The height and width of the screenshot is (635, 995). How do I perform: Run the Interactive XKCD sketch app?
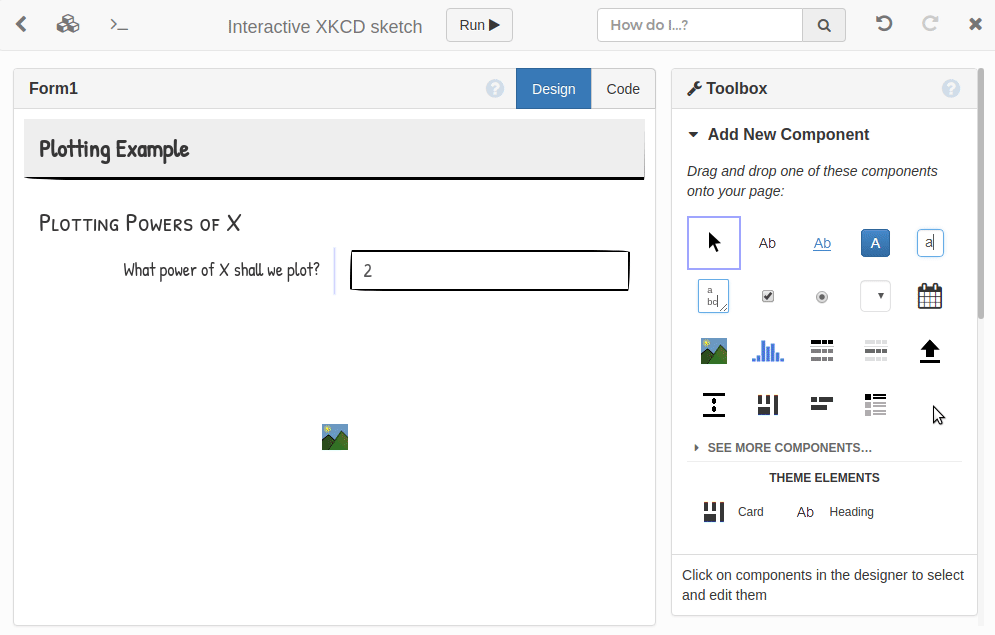pyautogui.click(x=478, y=25)
